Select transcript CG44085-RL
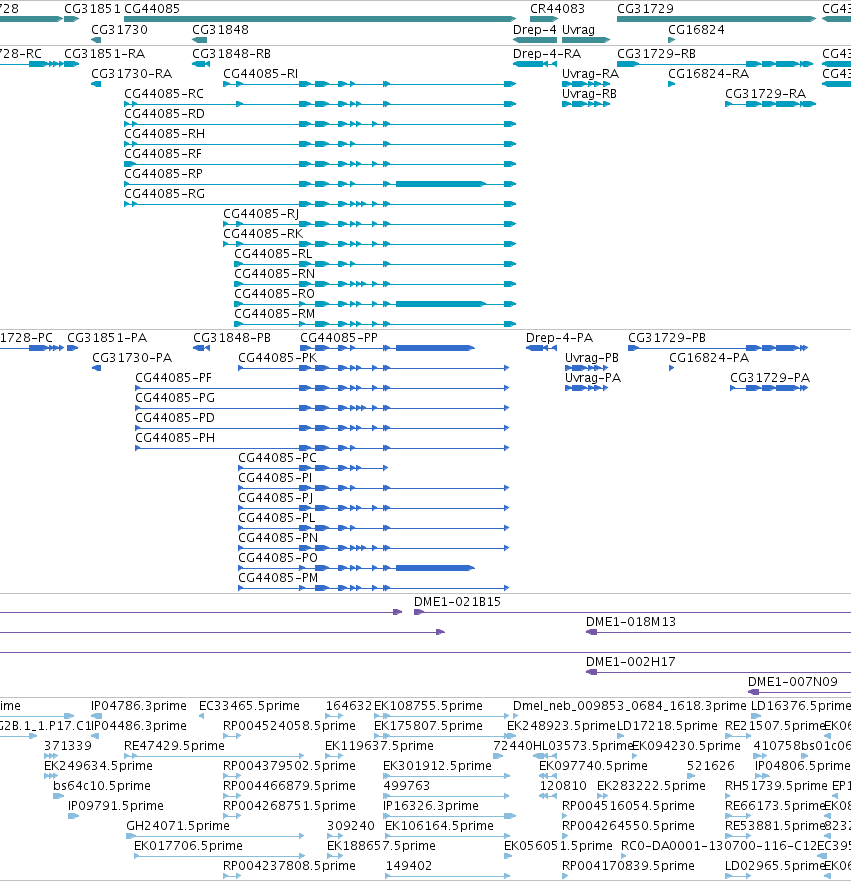 coord(375,264)
